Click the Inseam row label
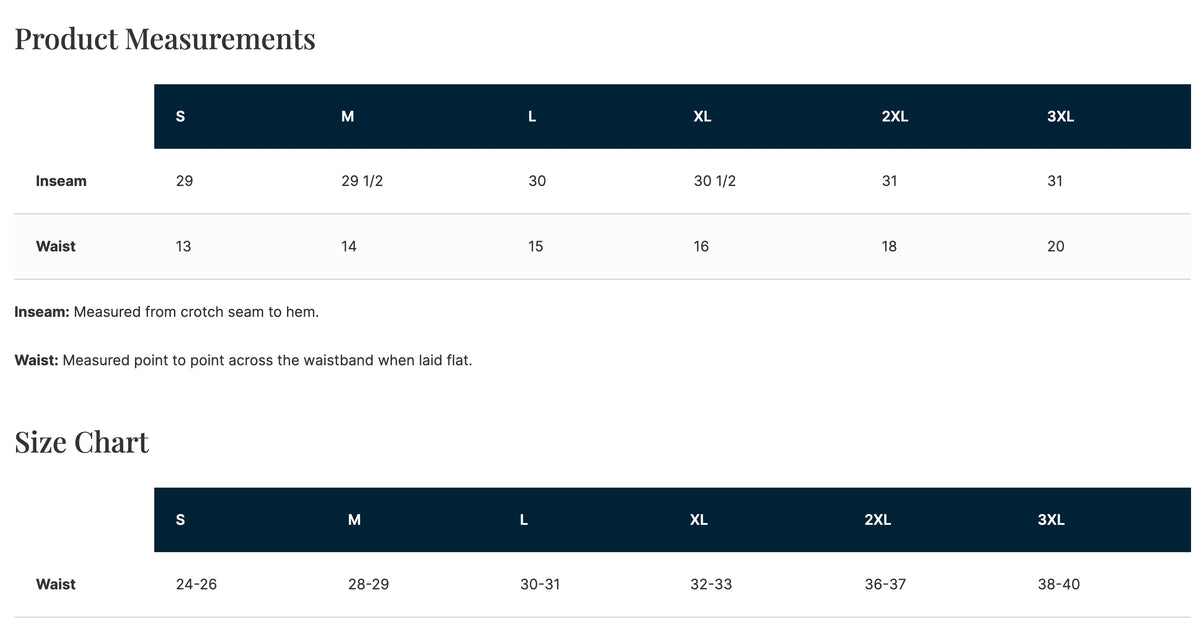This screenshot has height=640, width=1200. [61, 181]
